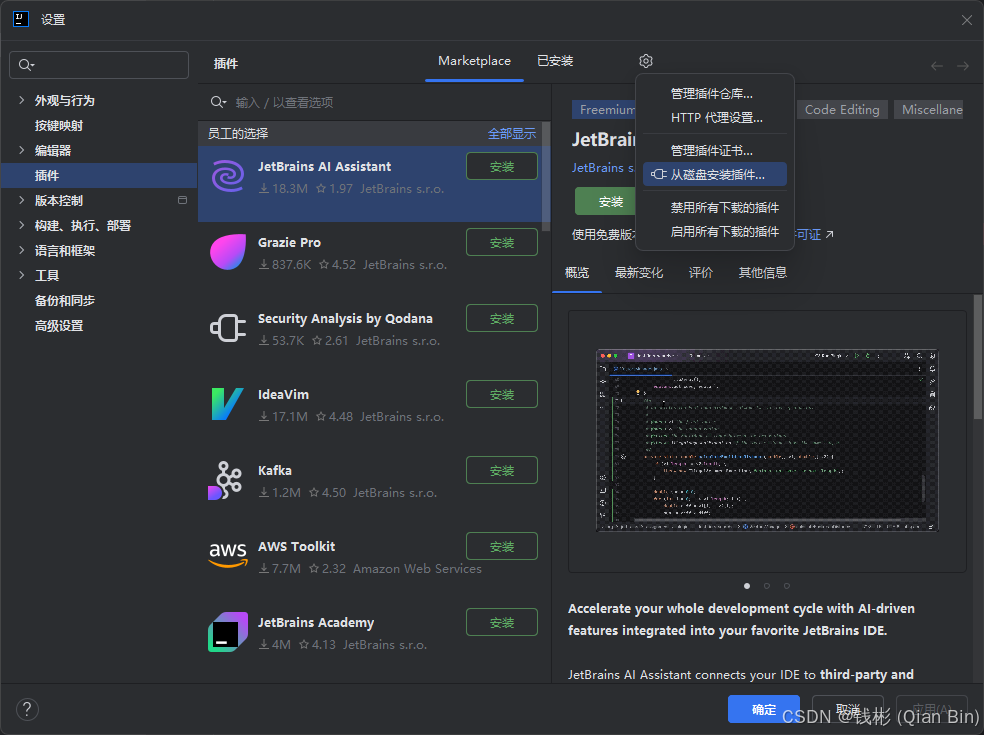Install the Kafka plugin
This screenshot has width=984, height=735.
tap(502, 470)
